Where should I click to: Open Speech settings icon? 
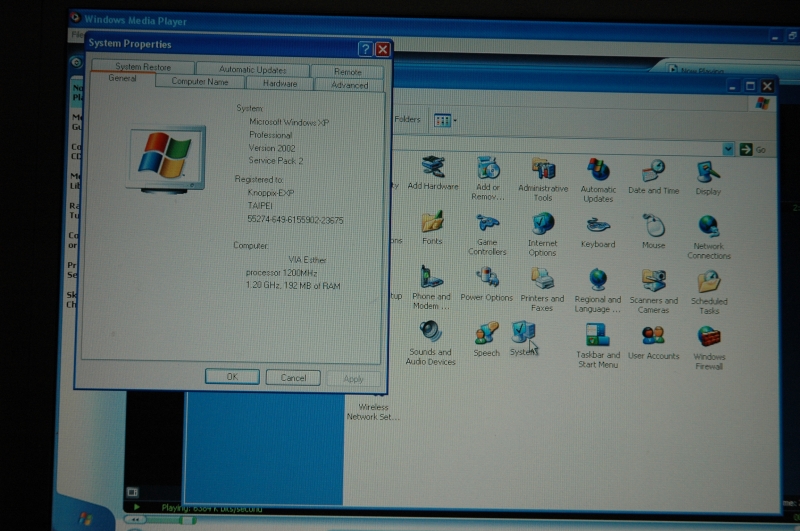pyautogui.click(x=486, y=339)
